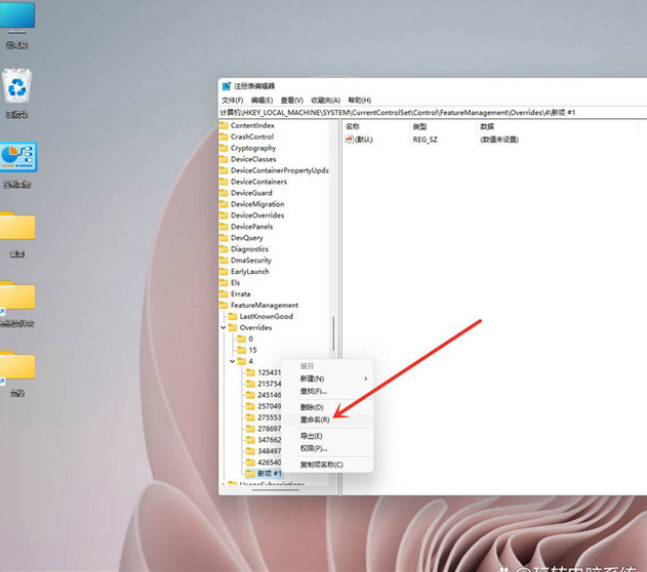Open the This PC desktop icon
The image size is (647, 572).
pos(17,18)
